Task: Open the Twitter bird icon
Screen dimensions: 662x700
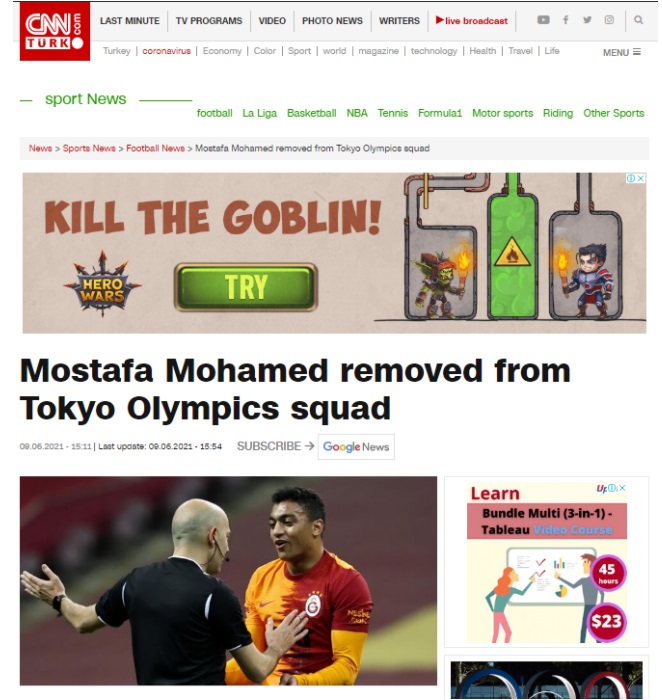Action: tap(587, 20)
